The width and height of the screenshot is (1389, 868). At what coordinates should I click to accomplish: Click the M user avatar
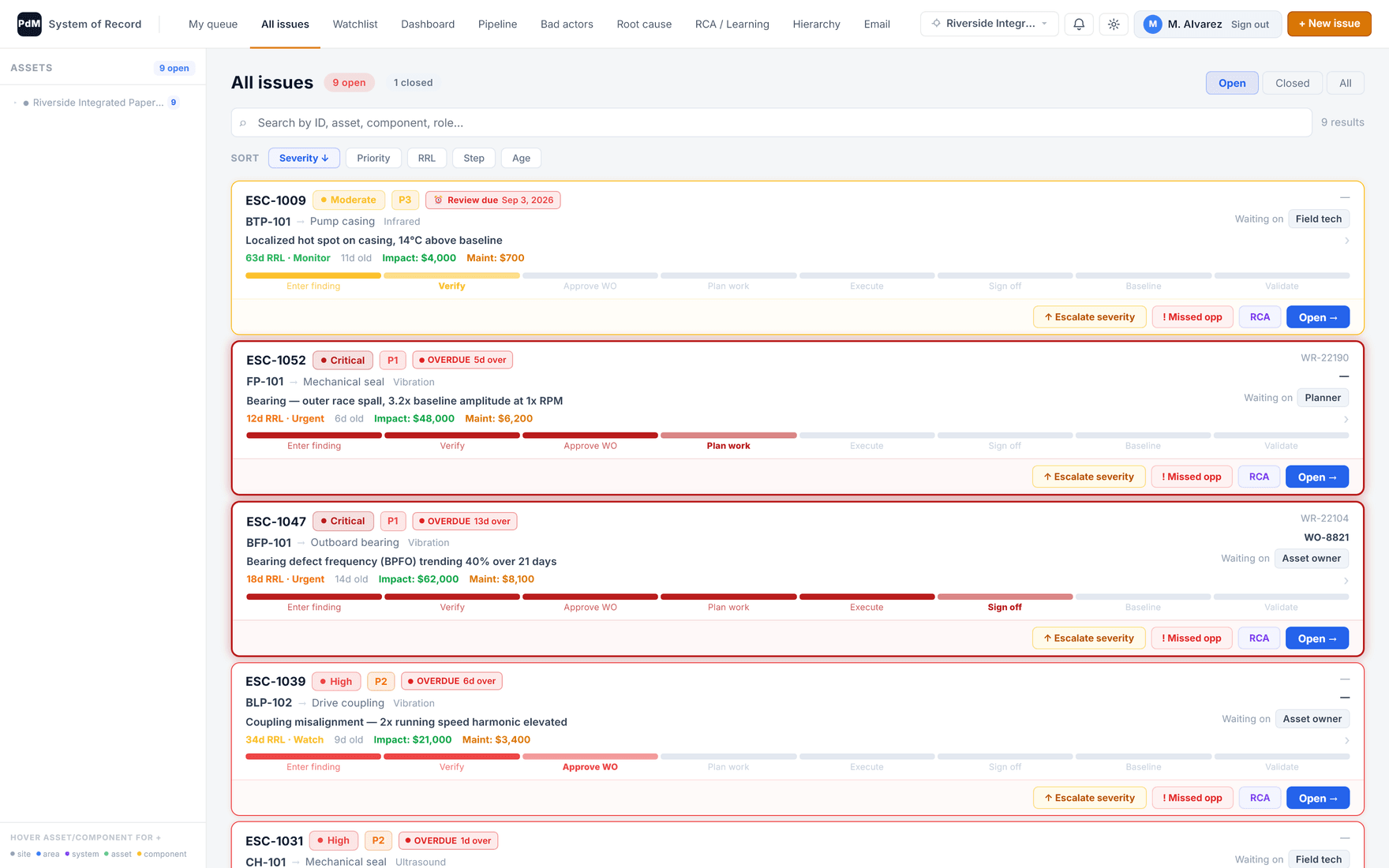[x=1152, y=24]
